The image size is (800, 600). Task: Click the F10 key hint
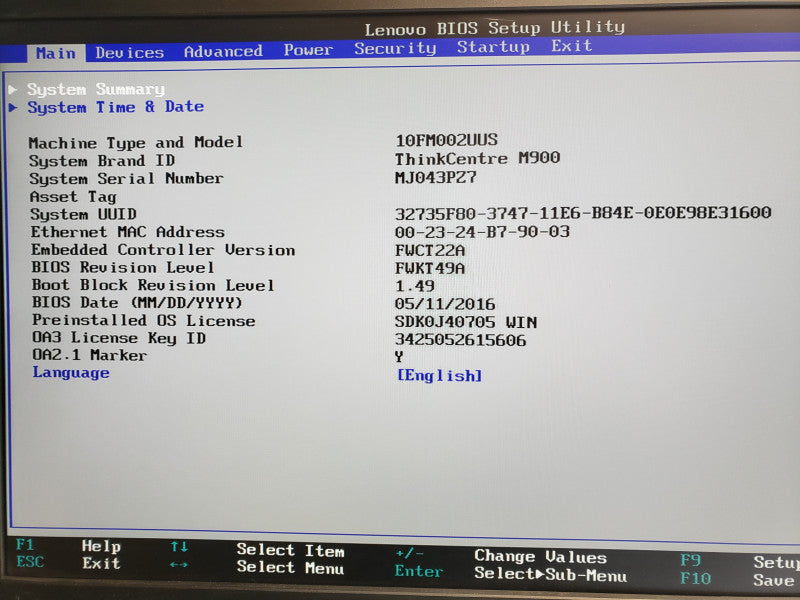(695, 579)
